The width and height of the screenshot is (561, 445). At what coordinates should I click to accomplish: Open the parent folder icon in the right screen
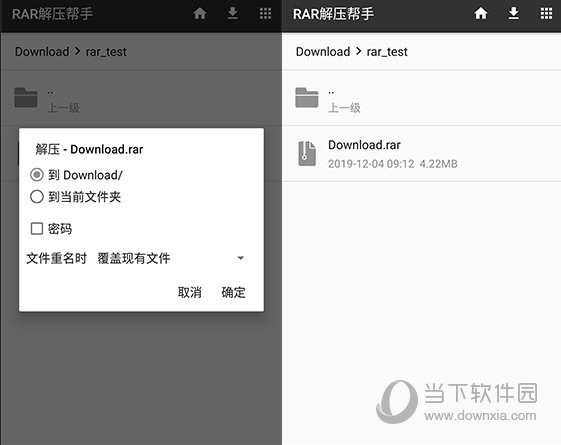tap(307, 97)
